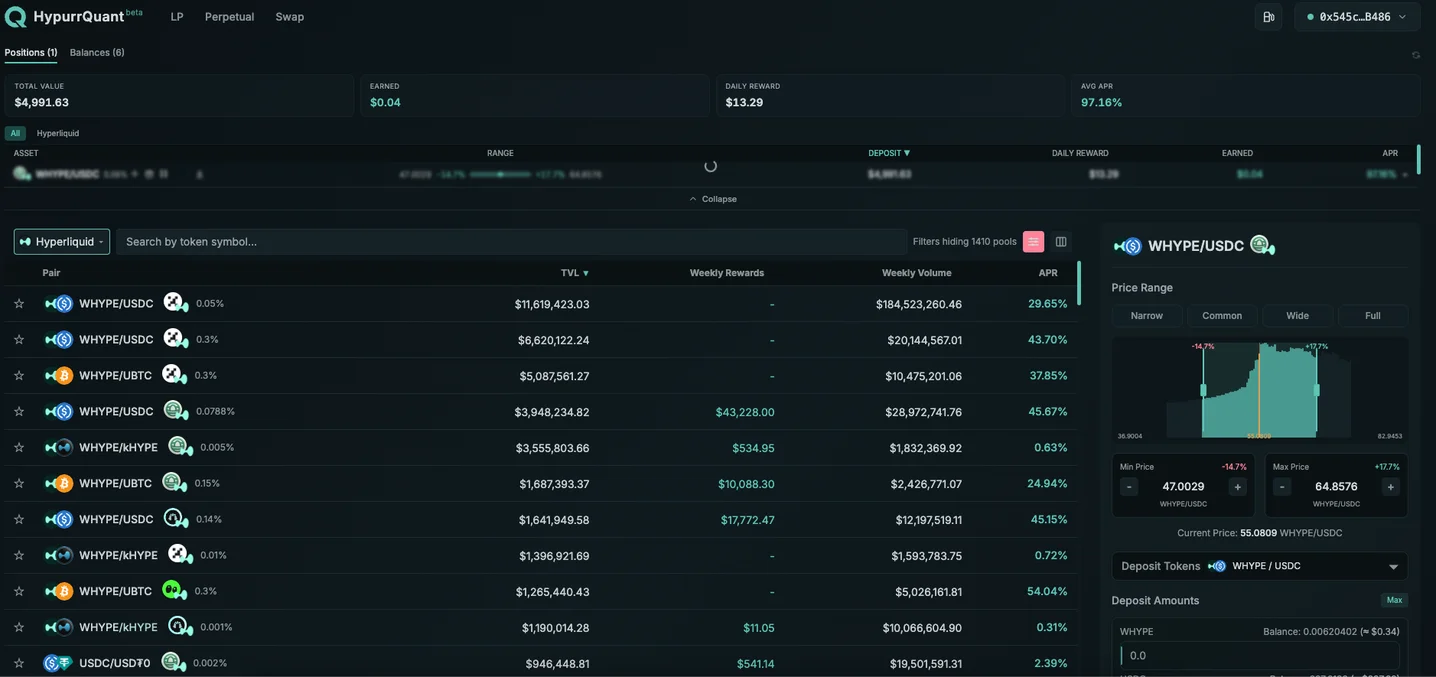Click the bright green DEX icon on $1,265,440.43 row

pos(174,591)
